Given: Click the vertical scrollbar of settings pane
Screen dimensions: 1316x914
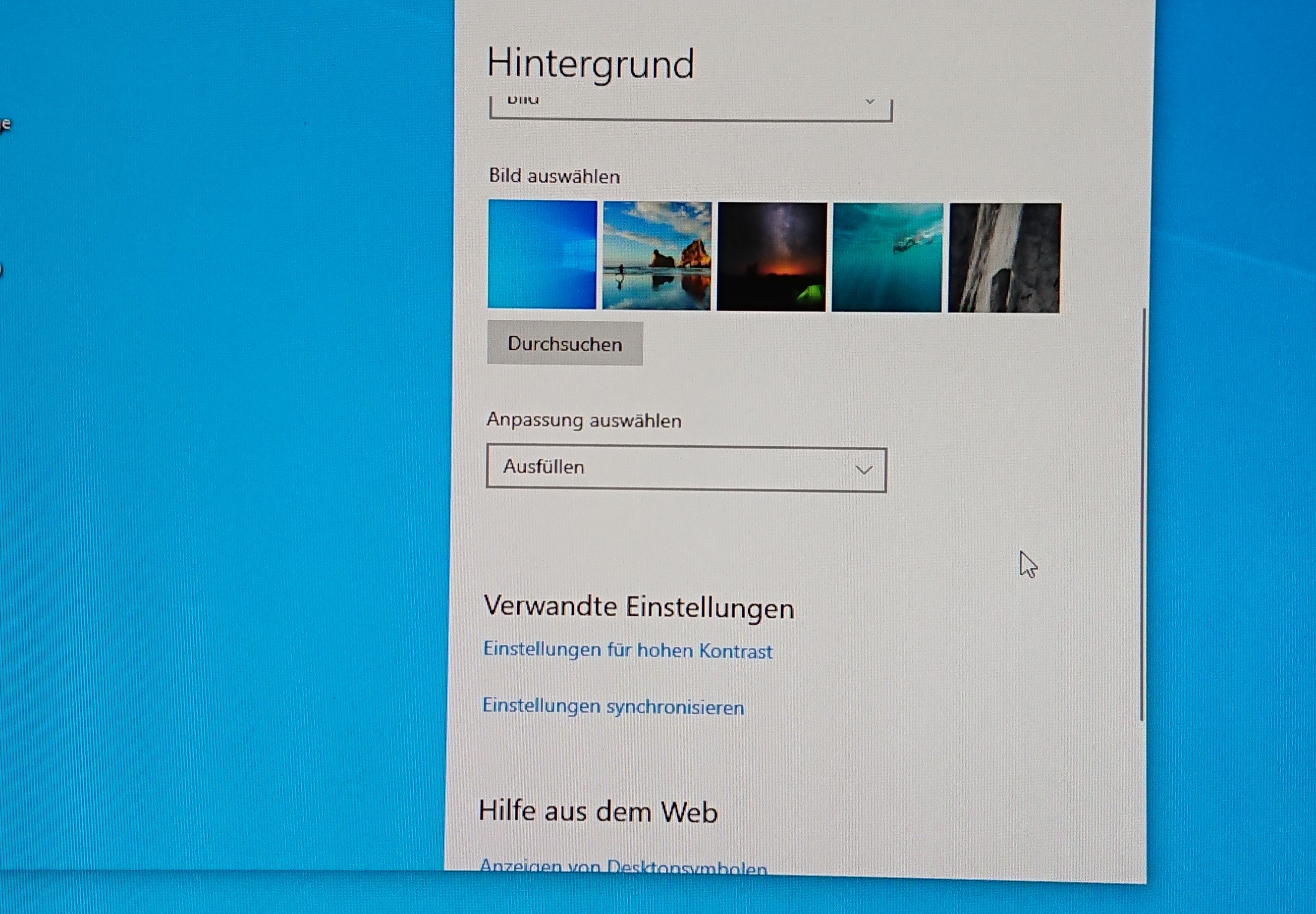Looking at the screenshot, I should click(1141, 515).
